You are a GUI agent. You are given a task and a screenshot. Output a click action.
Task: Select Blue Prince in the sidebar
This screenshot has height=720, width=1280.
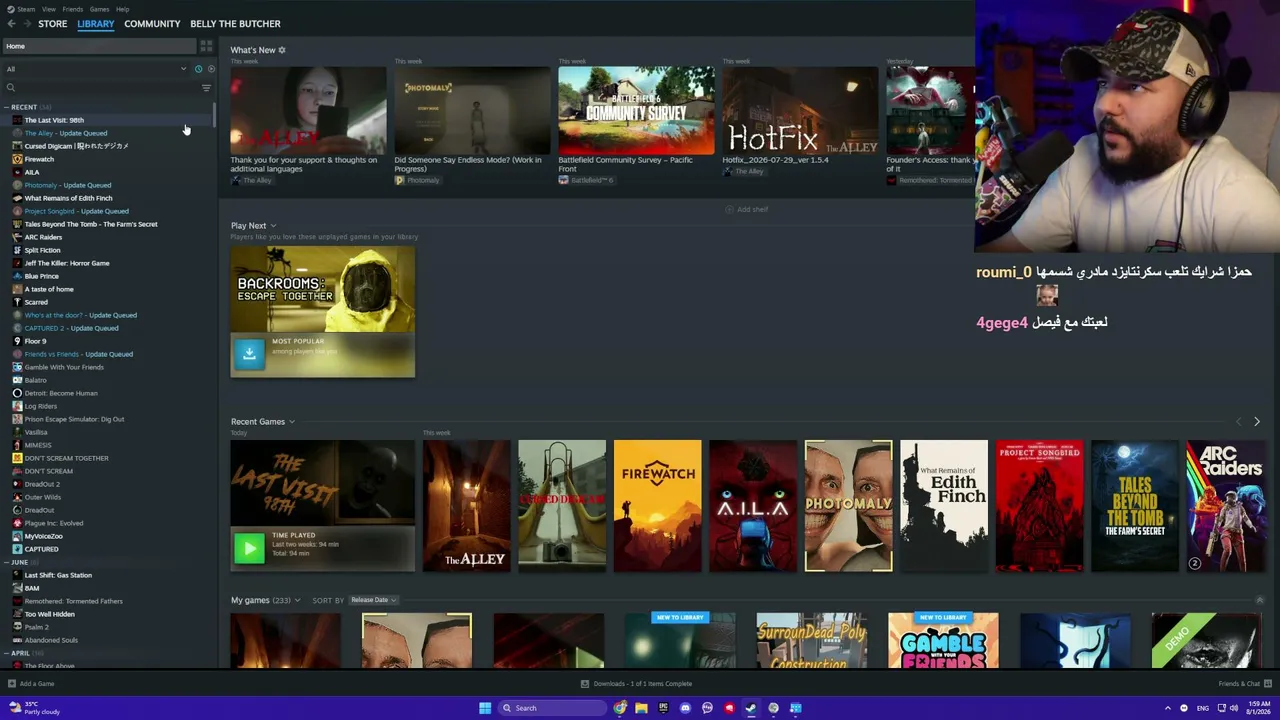(41, 276)
